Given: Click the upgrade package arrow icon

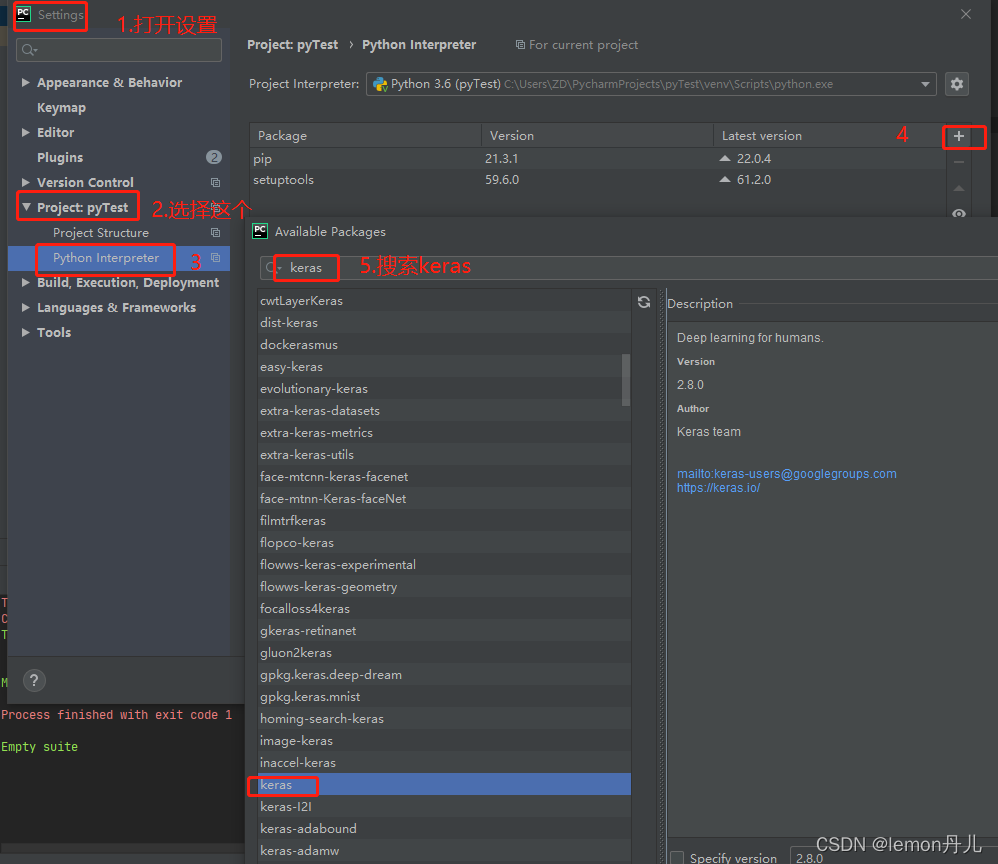Looking at the screenshot, I should pyautogui.click(x=959, y=188).
